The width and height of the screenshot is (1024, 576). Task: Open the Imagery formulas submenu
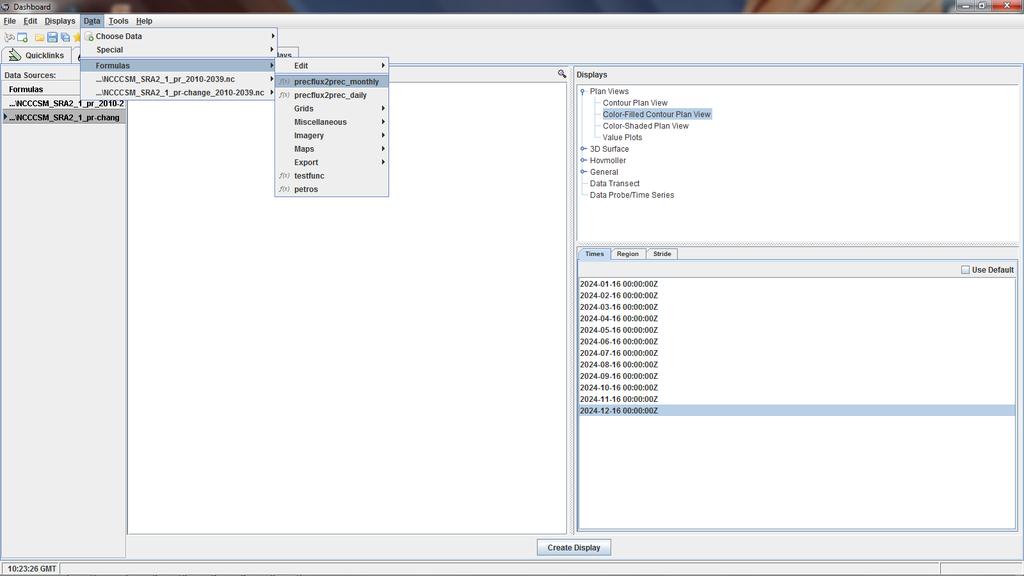(x=332, y=136)
